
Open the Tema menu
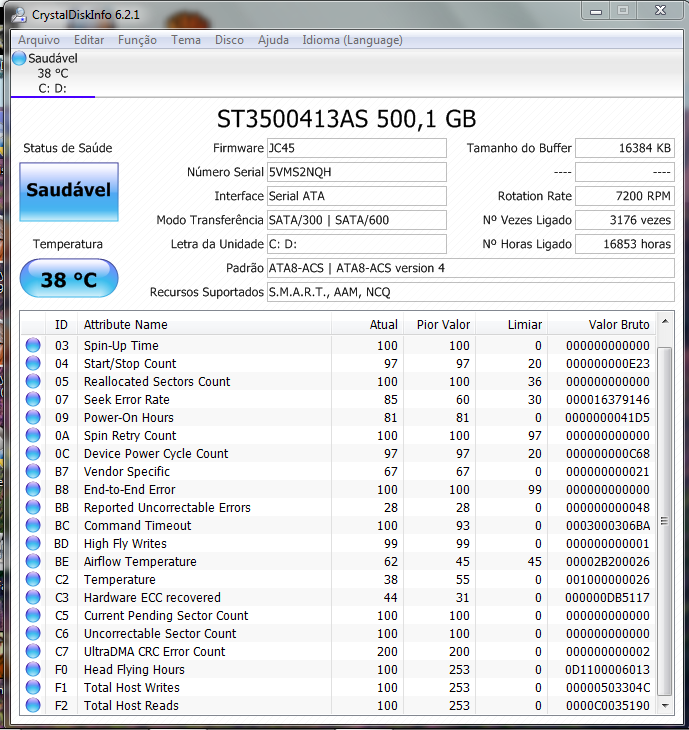pos(186,40)
